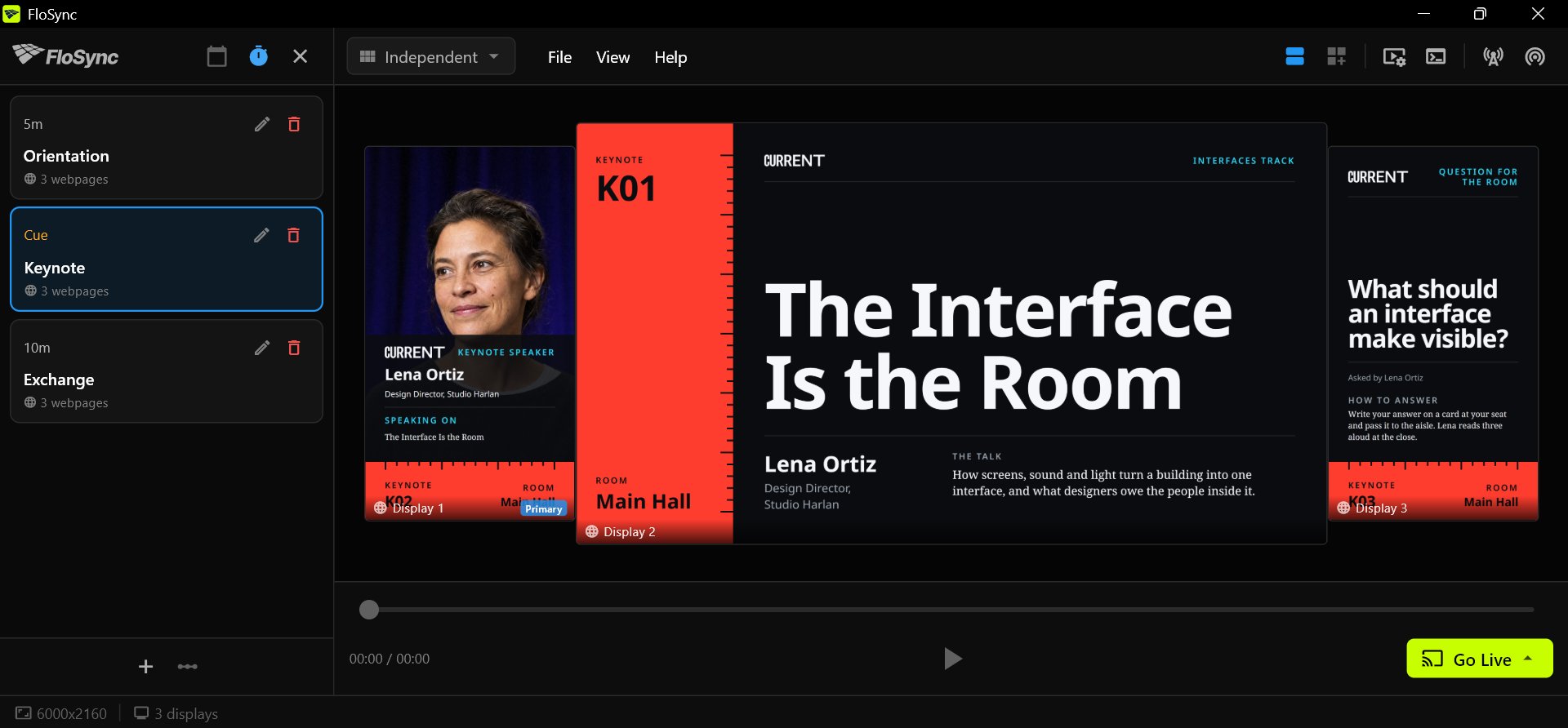Edit the Exchange scene with pencil icon
The height and width of the screenshot is (728, 1568).
(261, 348)
